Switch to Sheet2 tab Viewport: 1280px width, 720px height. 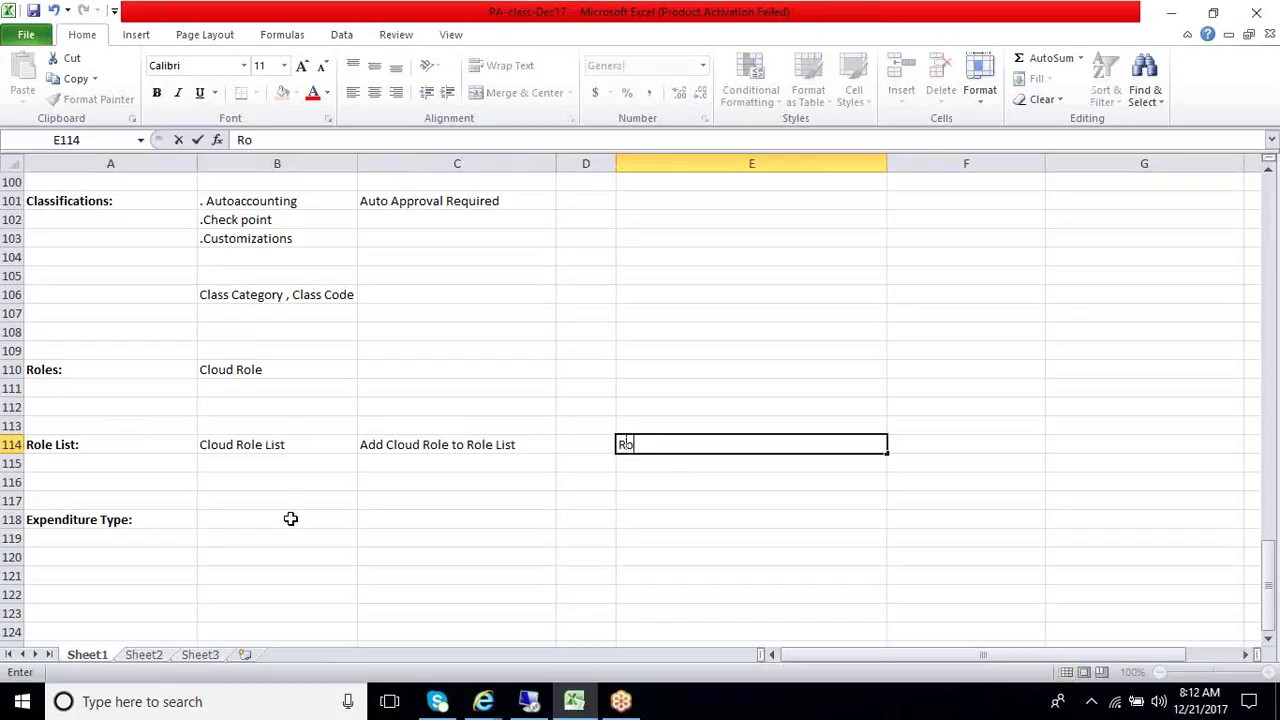tap(143, 655)
